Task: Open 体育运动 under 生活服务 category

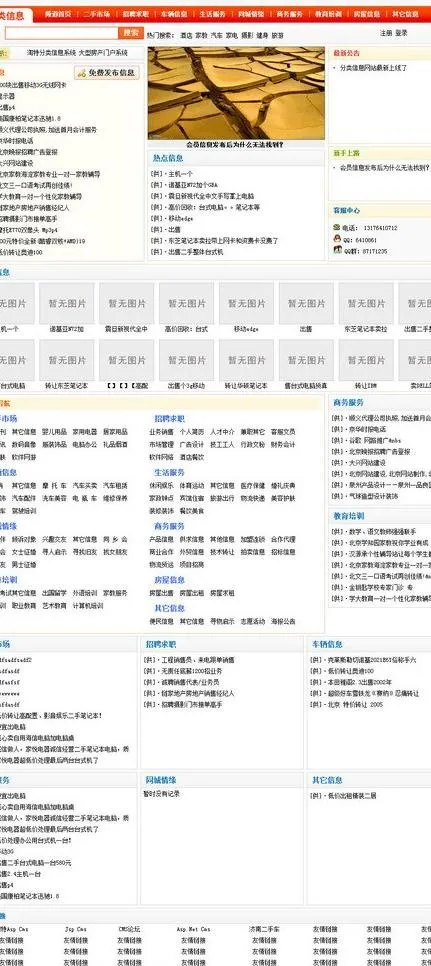Action: click(191, 485)
